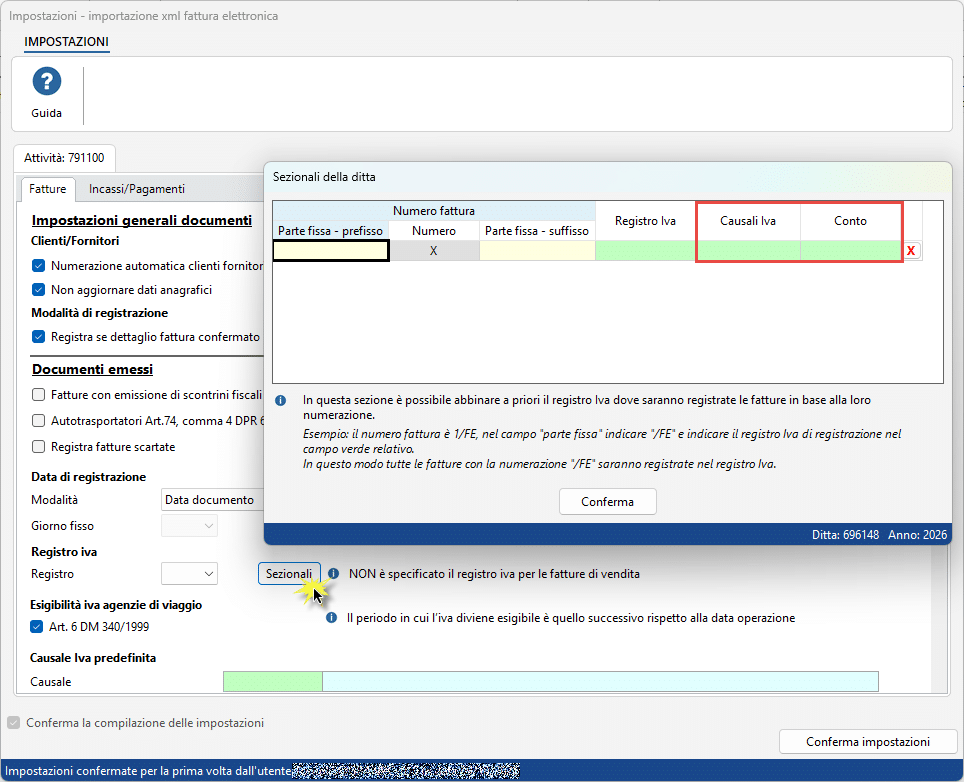Switch to the Fatture tab
964x782 pixels.
(x=47, y=189)
